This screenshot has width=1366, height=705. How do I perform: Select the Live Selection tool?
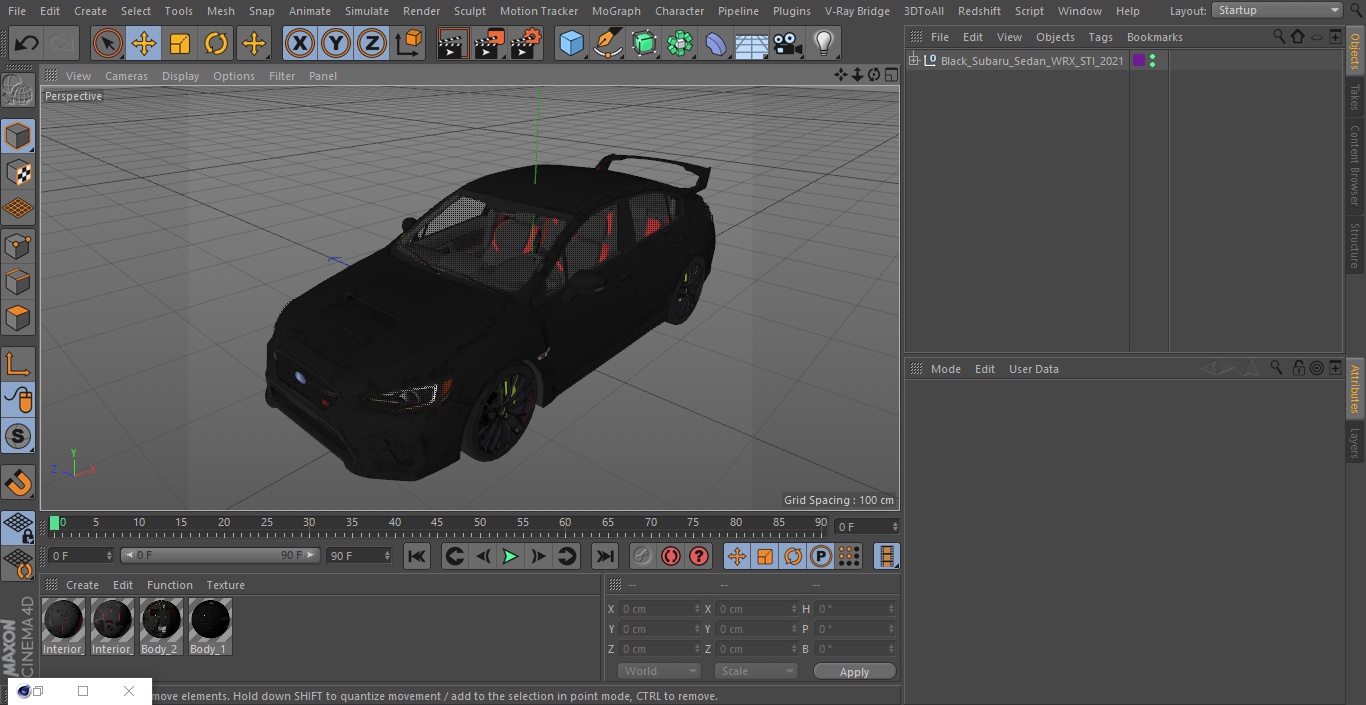click(x=107, y=43)
